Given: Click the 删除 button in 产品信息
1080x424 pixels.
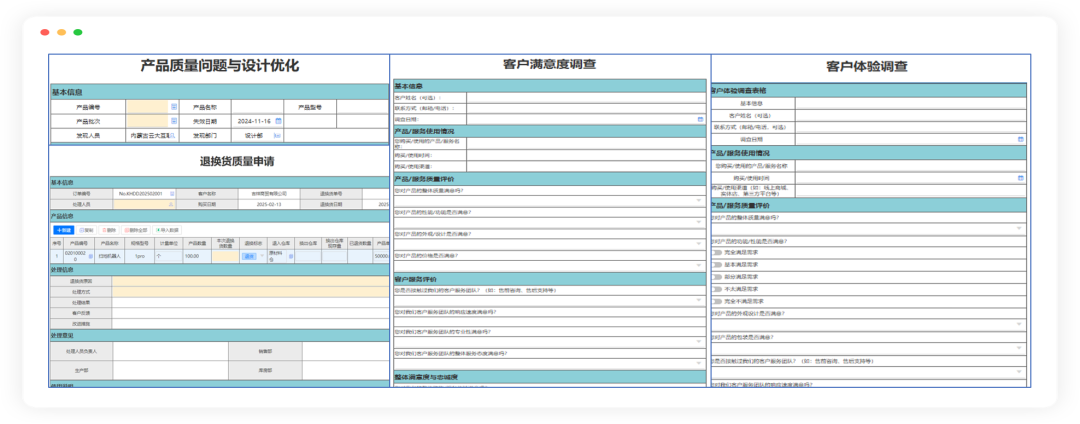Looking at the screenshot, I should pos(109,230).
